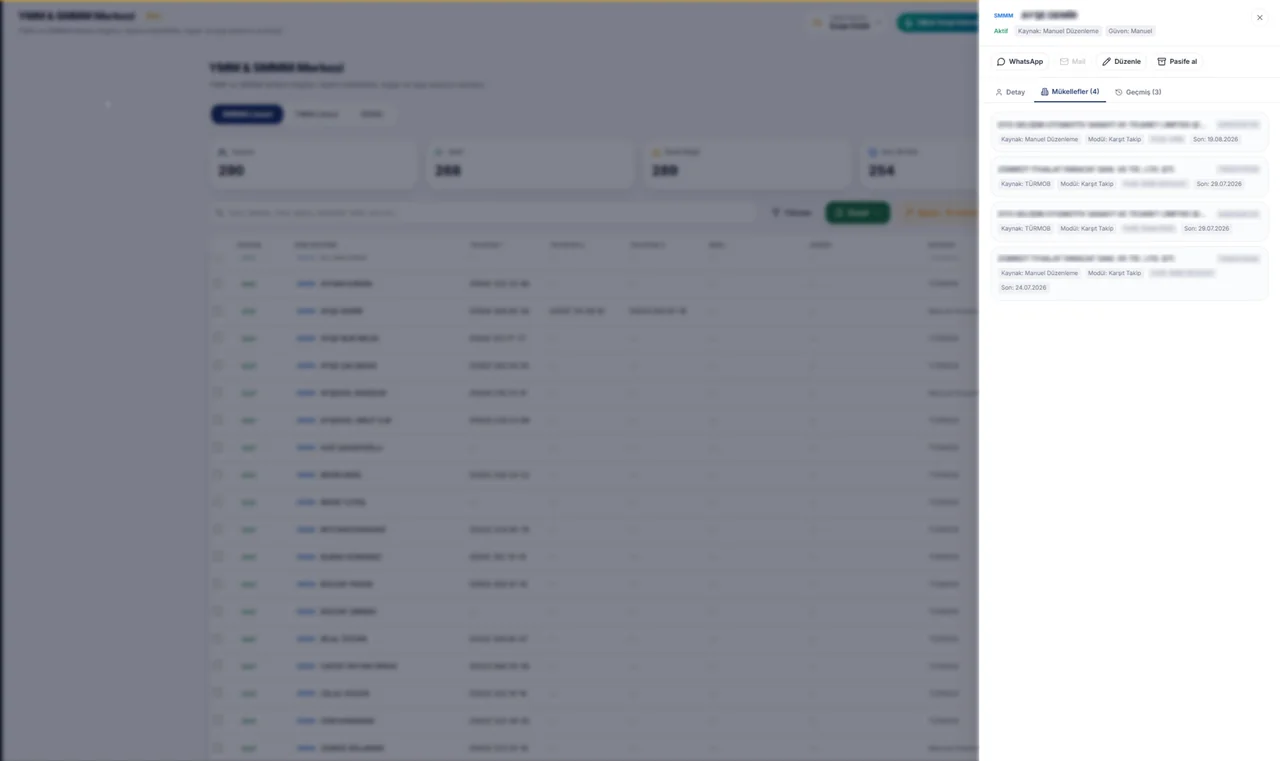The height and width of the screenshot is (761, 1280).
Task: Edit the record with Düzenle
Action: (1121, 62)
